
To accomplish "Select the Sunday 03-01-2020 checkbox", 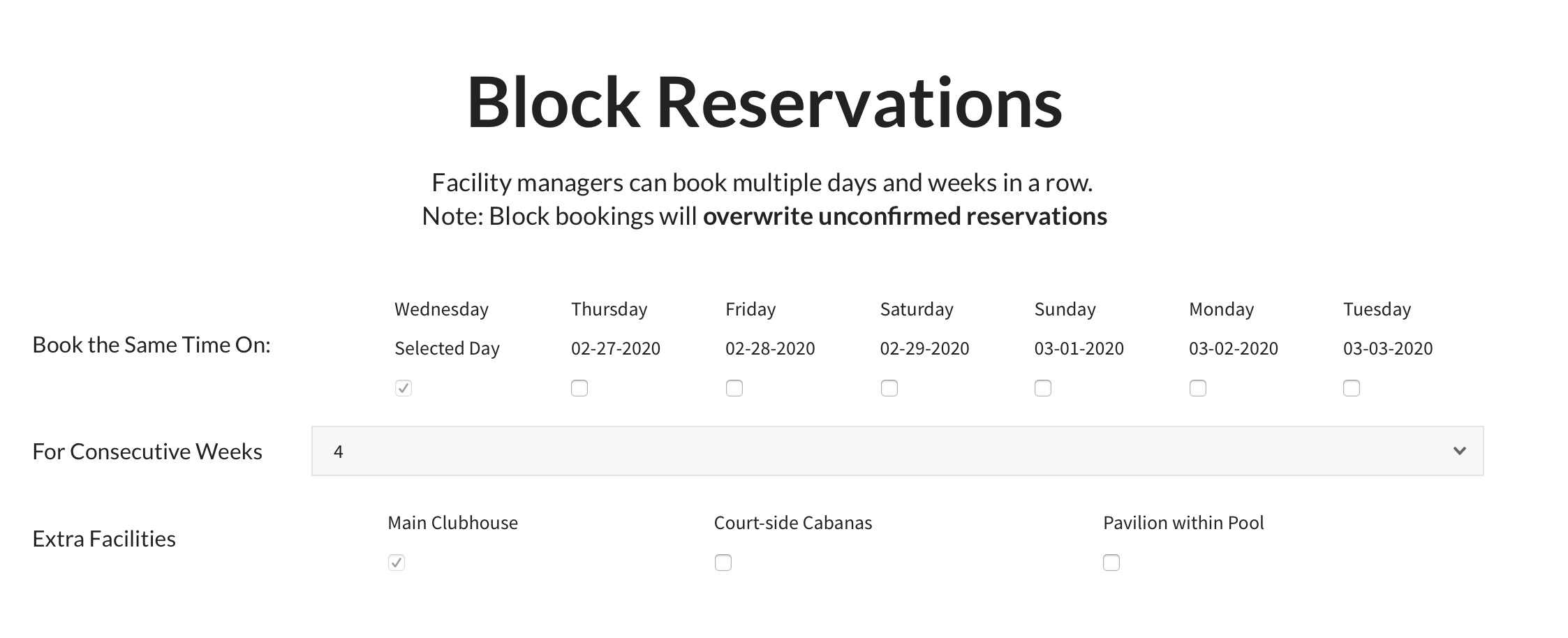I will [1043, 388].
